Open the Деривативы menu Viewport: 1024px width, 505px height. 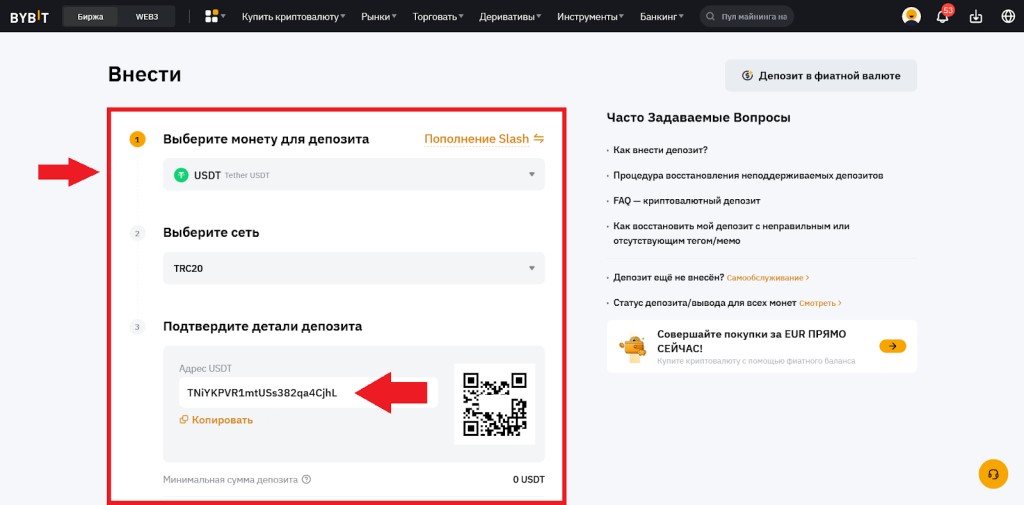pos(511,17)
